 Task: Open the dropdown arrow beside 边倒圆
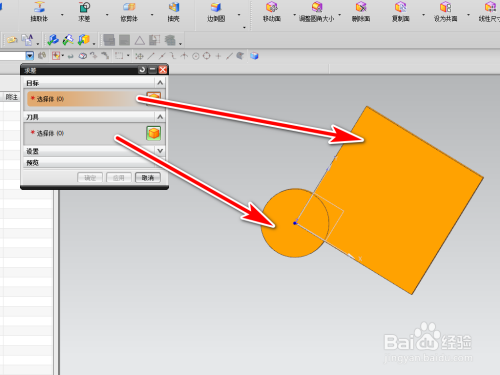click(239, 15)
